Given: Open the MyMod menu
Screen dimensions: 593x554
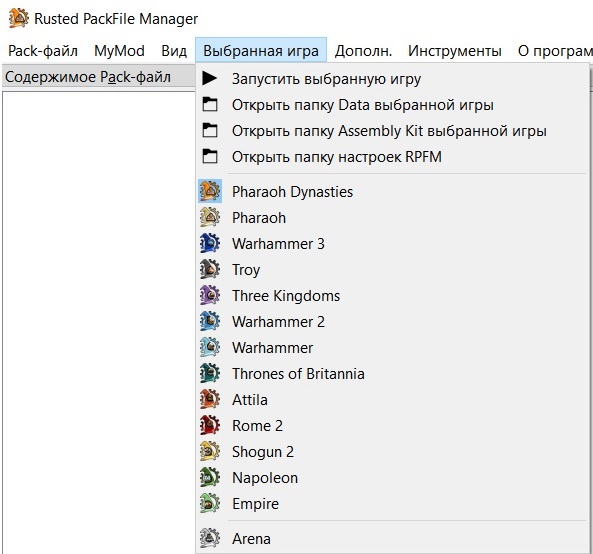Looking at the screenshot, I should (120, 51).
